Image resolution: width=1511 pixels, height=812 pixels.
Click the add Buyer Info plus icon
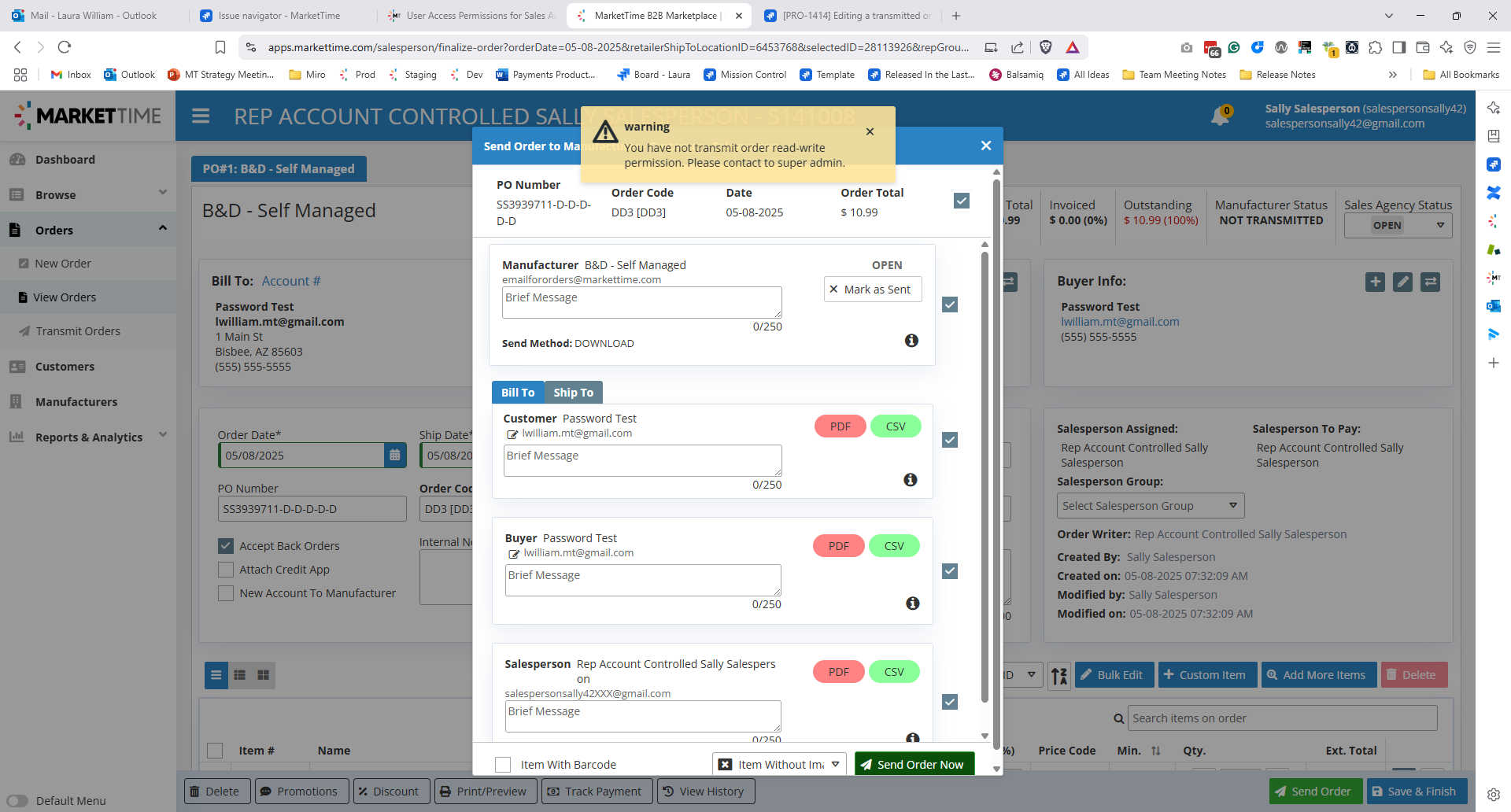tap(1375, 282)
